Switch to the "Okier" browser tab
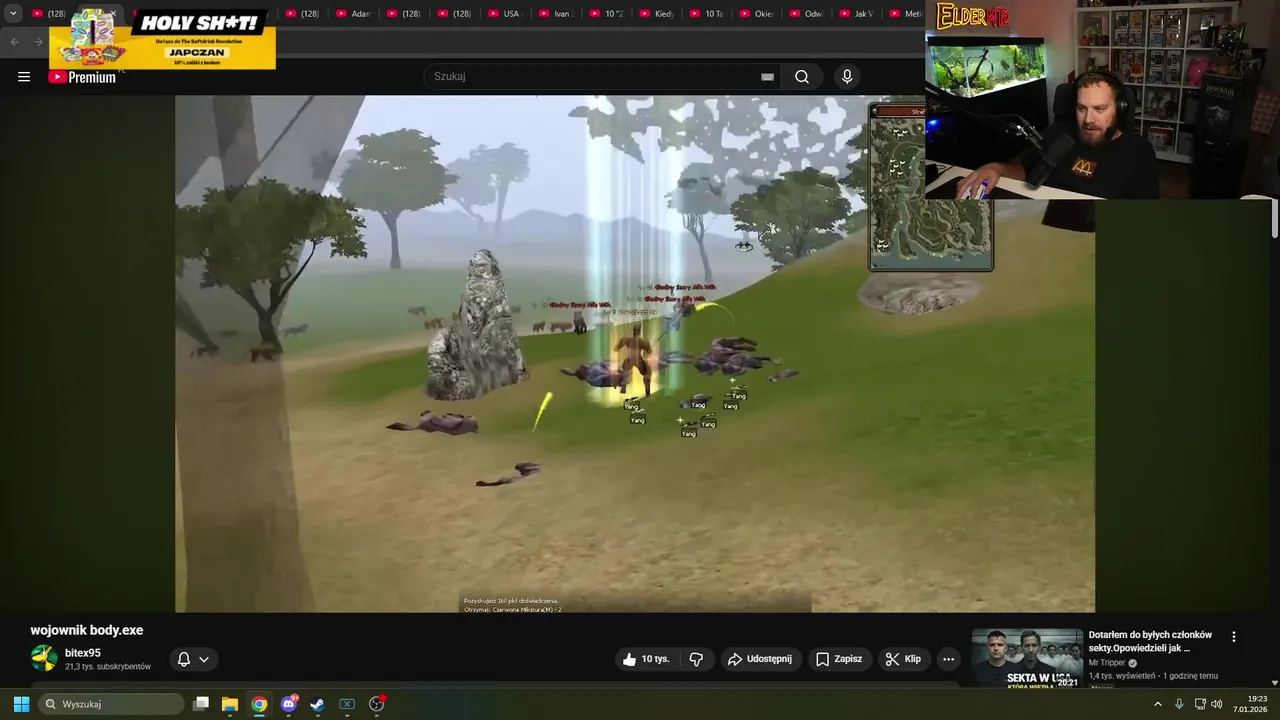Viewport: 1280px width, 720px height. pos(757,14)
